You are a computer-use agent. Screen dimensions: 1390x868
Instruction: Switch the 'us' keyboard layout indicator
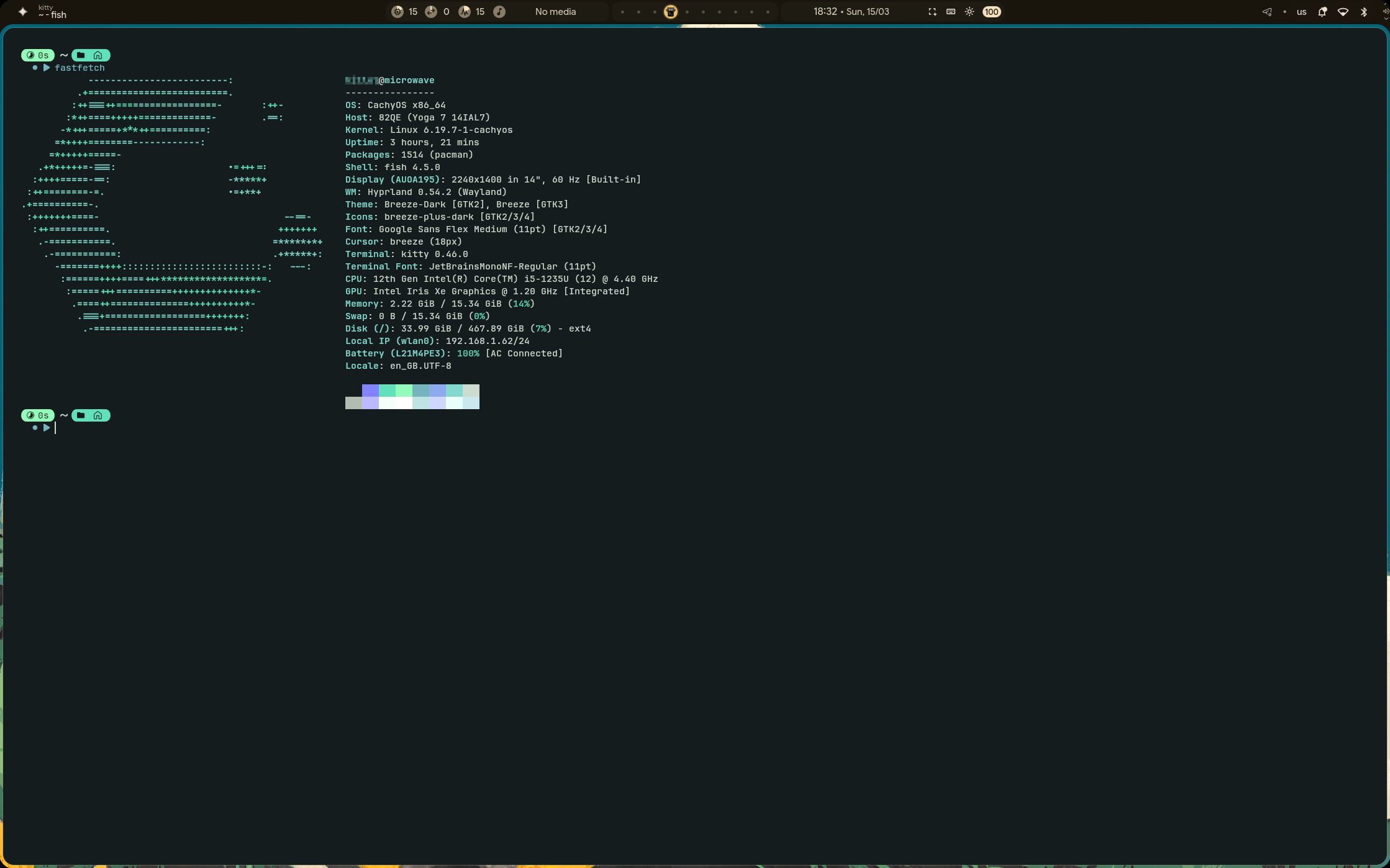point(1301,12)
